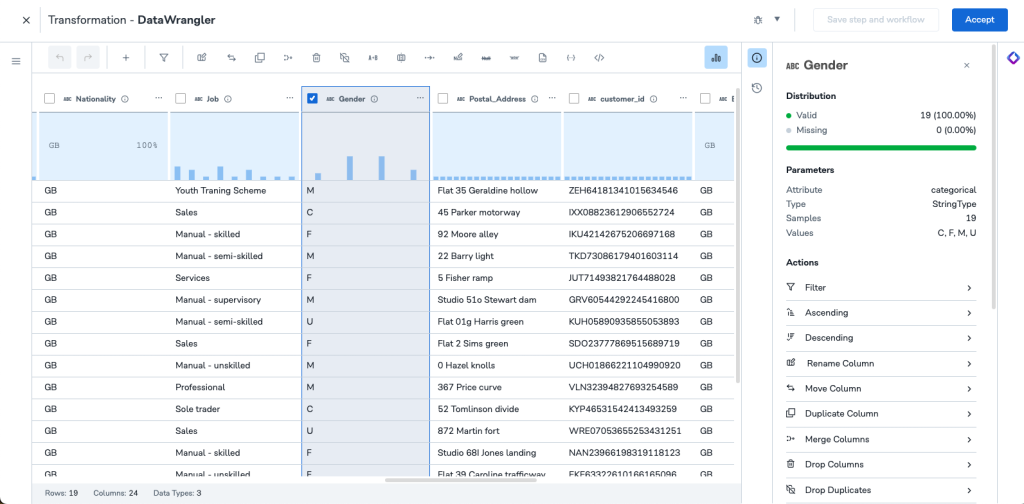Choose Drop Duplicates from the Actions list
Viewport: 1024px width, 504px height.
838,490
